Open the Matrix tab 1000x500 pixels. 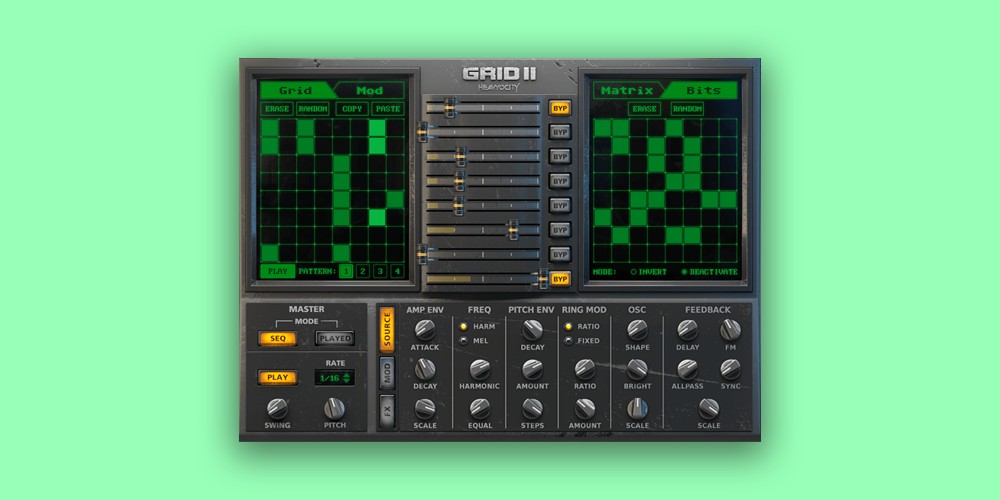[627, 90]
